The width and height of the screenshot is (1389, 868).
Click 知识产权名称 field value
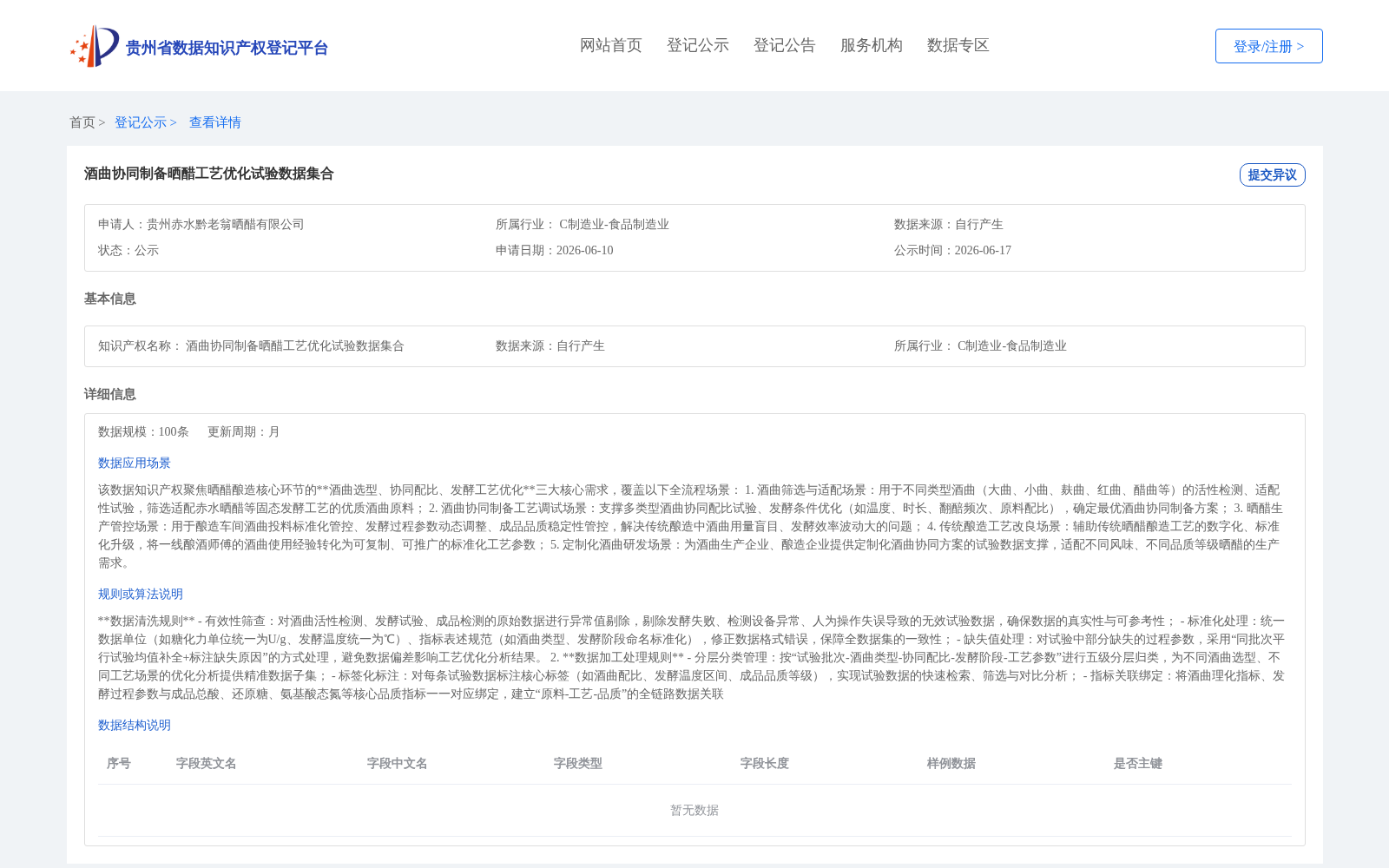pyautogui.click(x=295, y=345)
